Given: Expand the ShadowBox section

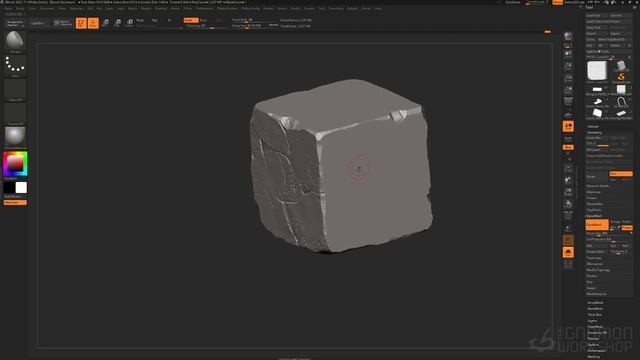Looking at the screenshot, I should click(x=595, y=204).
